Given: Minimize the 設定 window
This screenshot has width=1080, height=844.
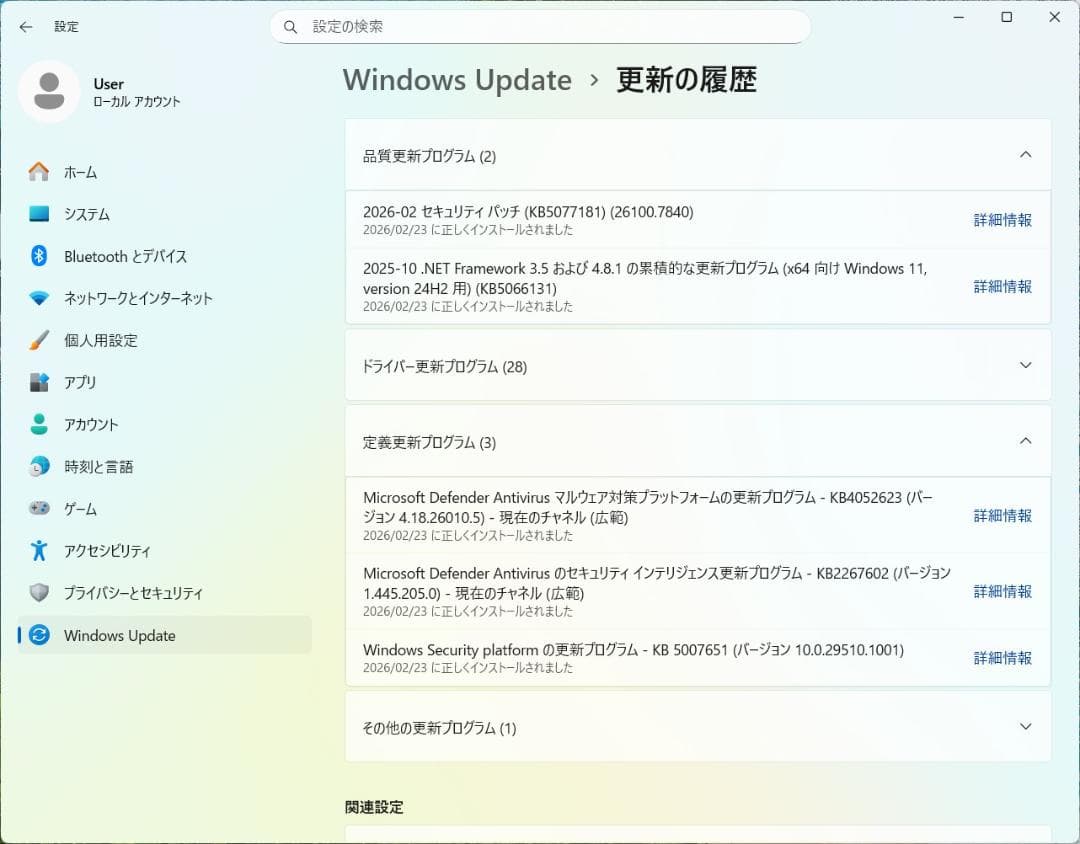Looking at the screenshot, I should 958,17.
